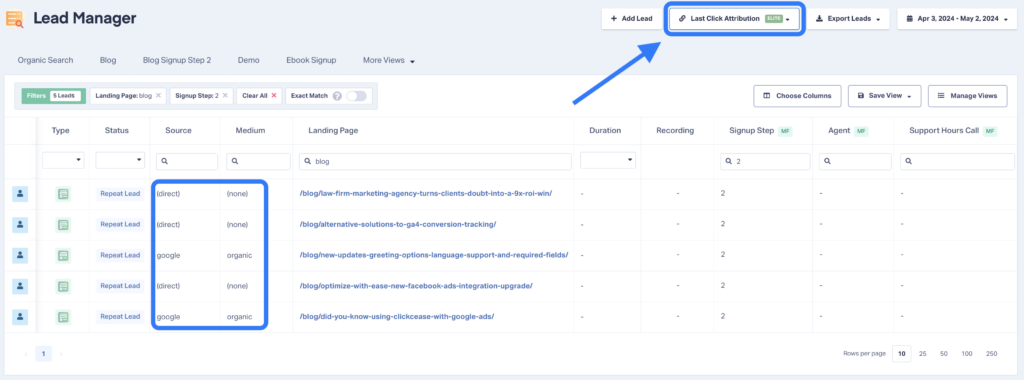
Task: Click next page arrow in pagination
Action: pos(61,354)
